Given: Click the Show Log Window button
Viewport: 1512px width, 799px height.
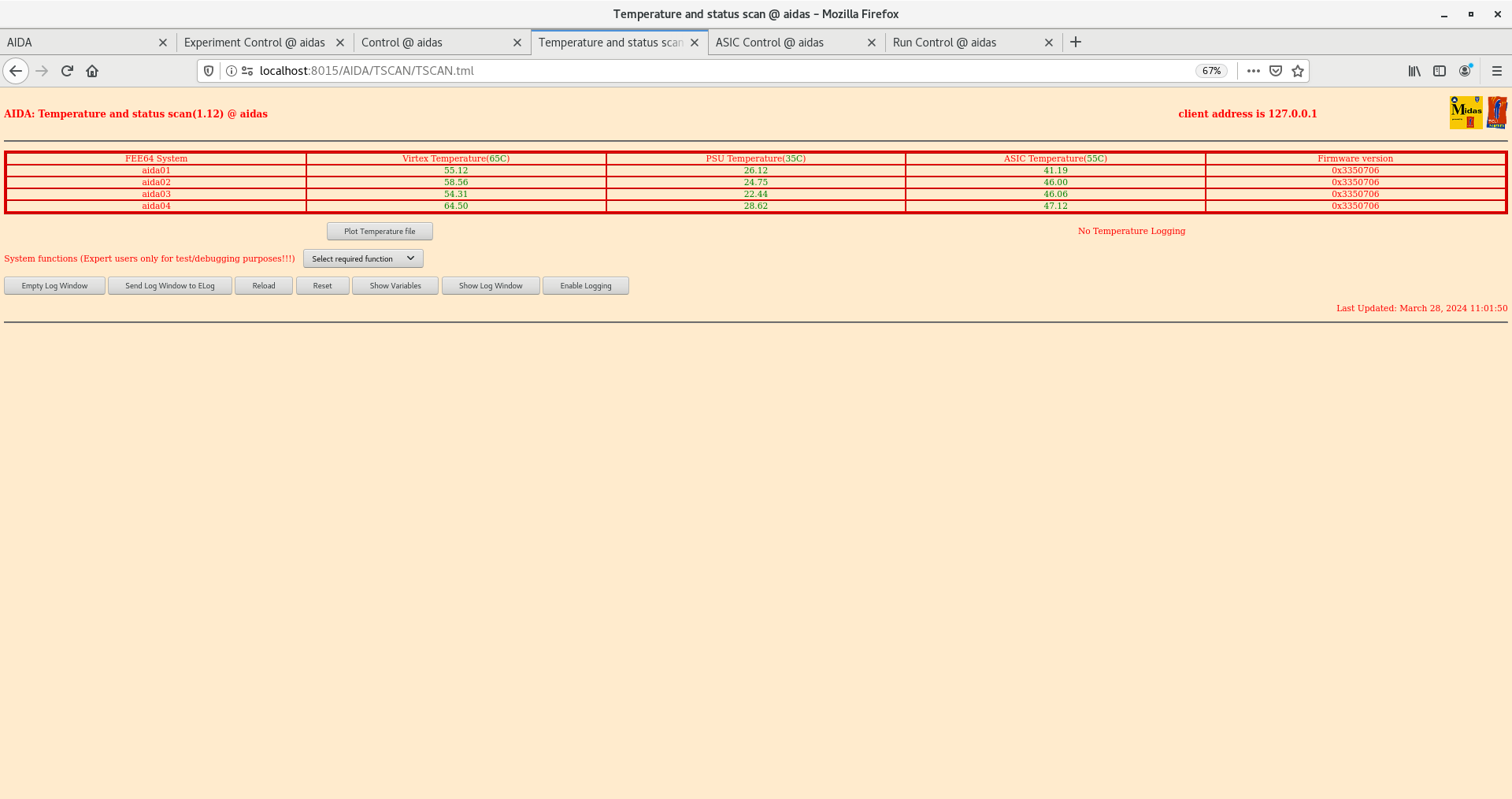Looking at the screenshot, I should point(491,286).
